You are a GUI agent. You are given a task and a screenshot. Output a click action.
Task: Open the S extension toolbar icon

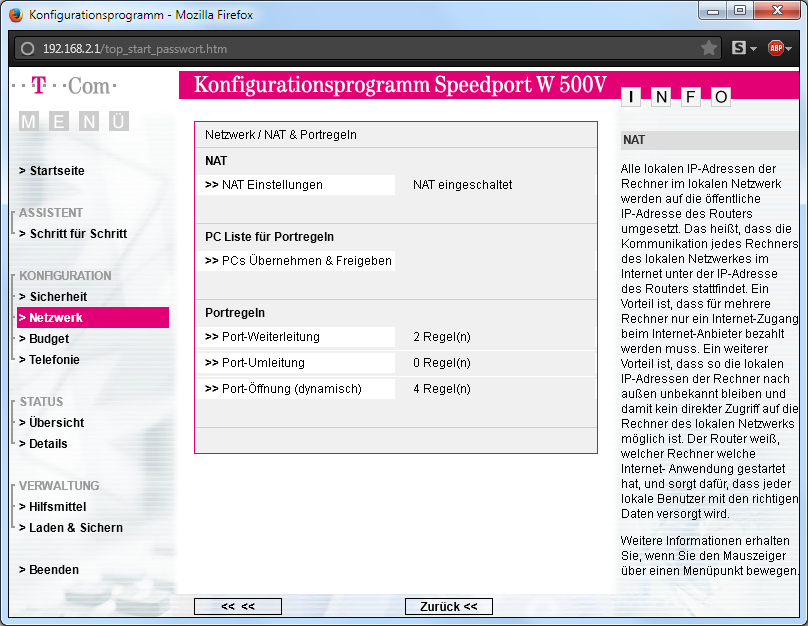point(738,48)
